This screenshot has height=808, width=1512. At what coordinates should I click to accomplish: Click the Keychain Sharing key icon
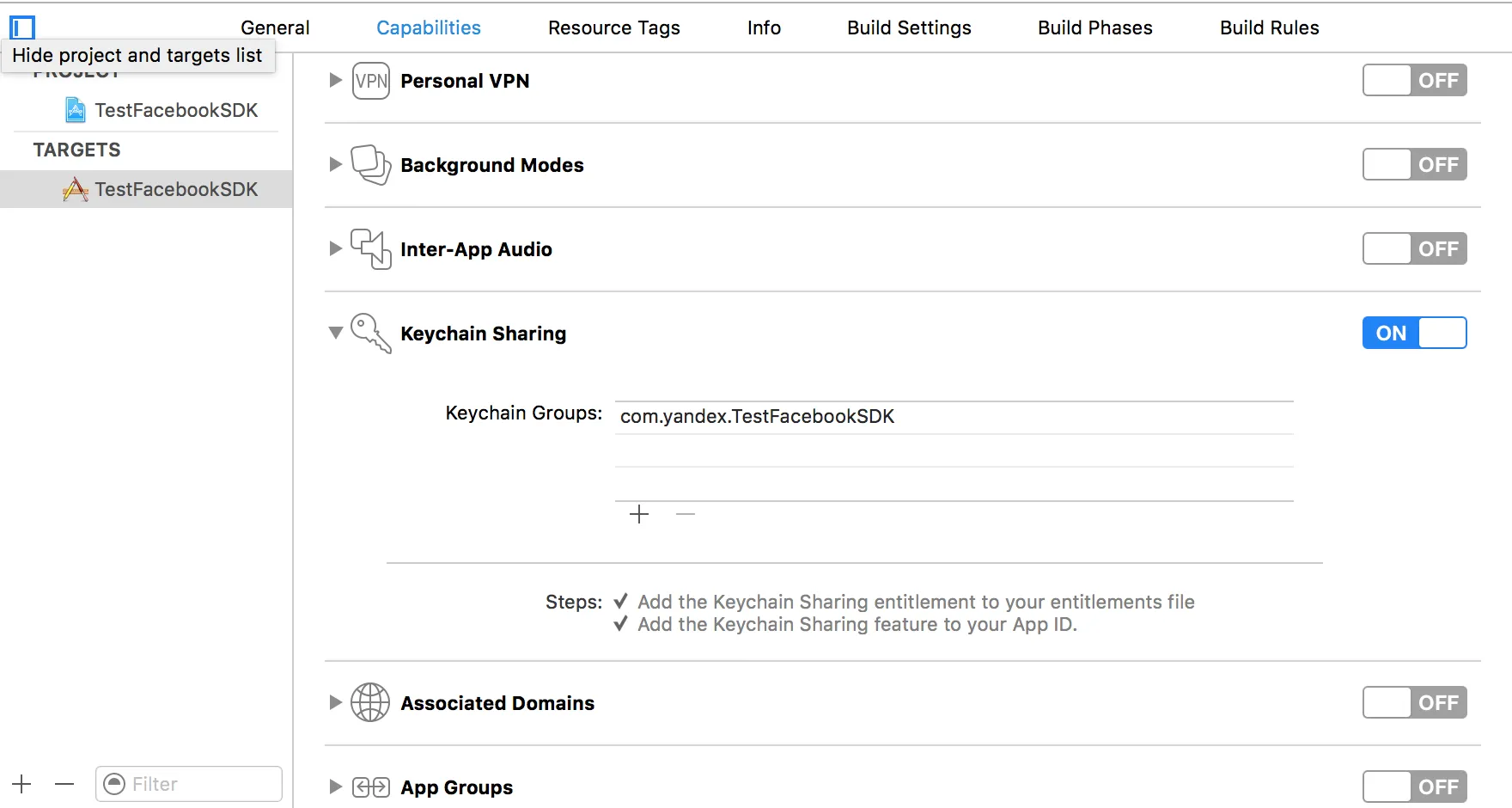371,334
